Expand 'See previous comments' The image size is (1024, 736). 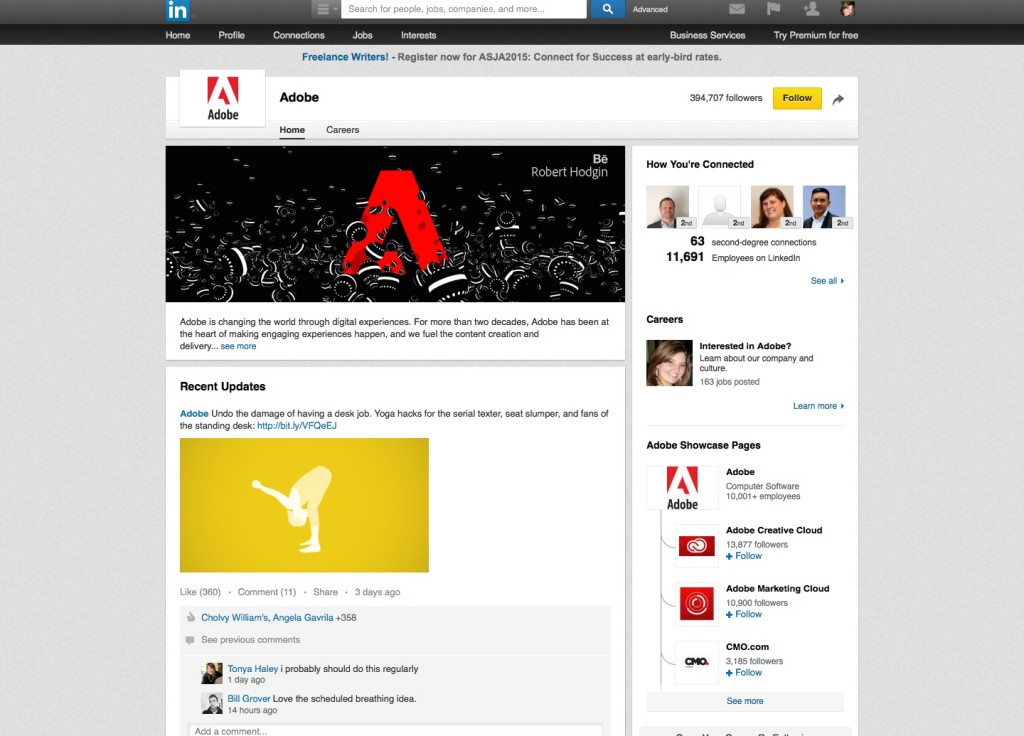click(250, 640)
